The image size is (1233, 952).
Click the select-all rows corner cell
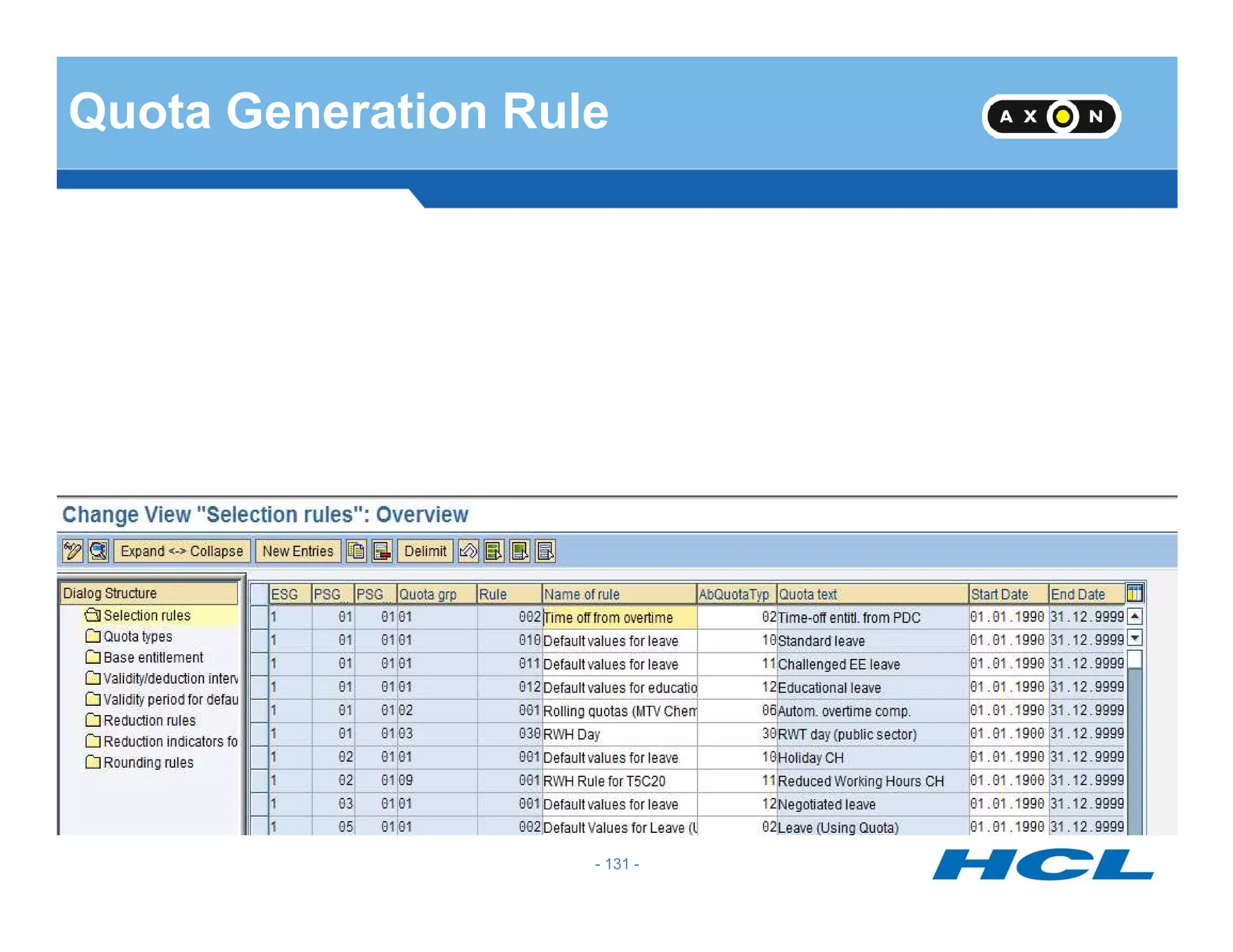pyautogui.click(x=259, y=594)
